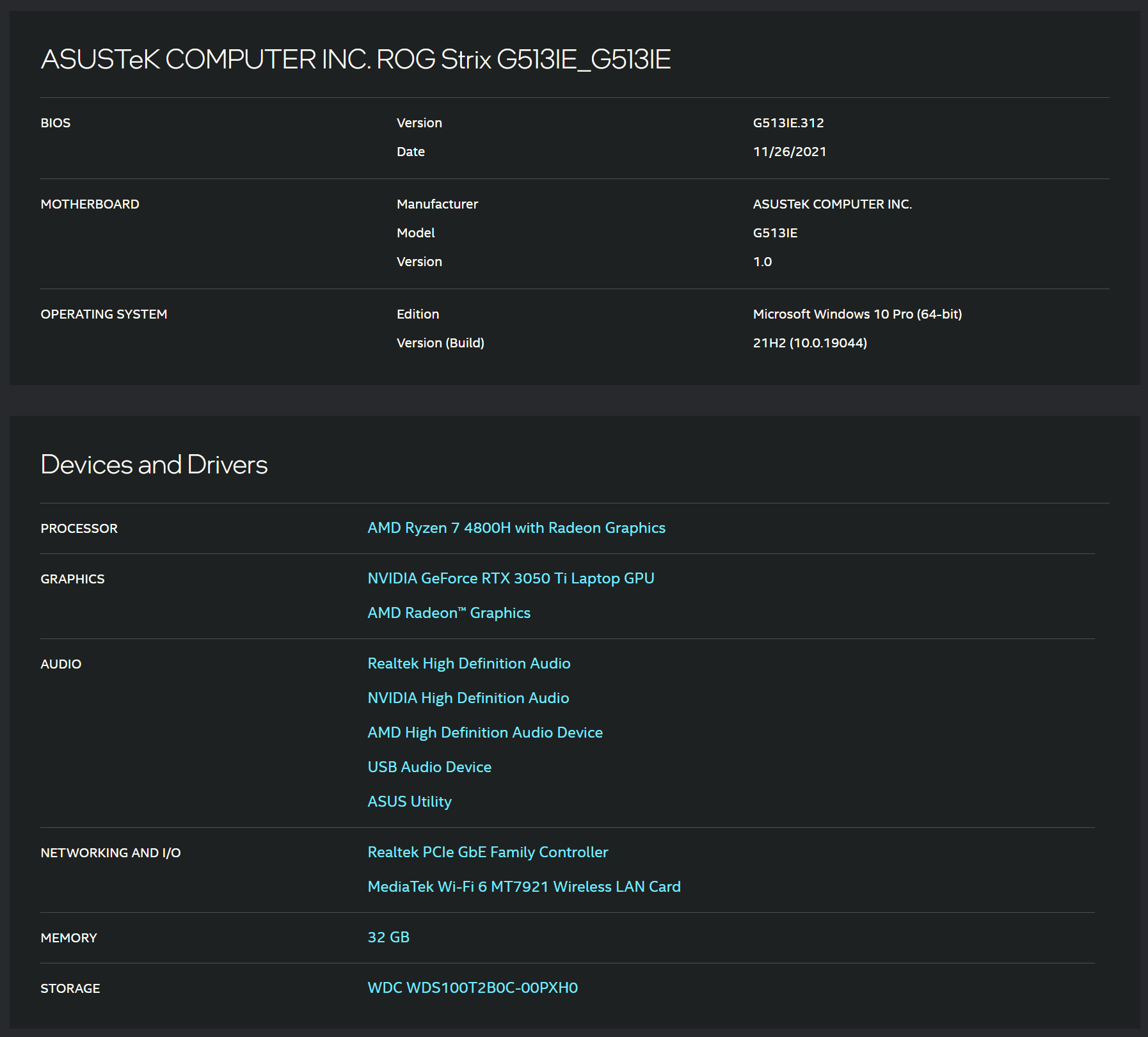The width and height of the screenshot is (1148, 1037).
Task: Click the OS build value 21H2 (10.0.19044)
Action: pyautogui.click(x=809, y=343)
